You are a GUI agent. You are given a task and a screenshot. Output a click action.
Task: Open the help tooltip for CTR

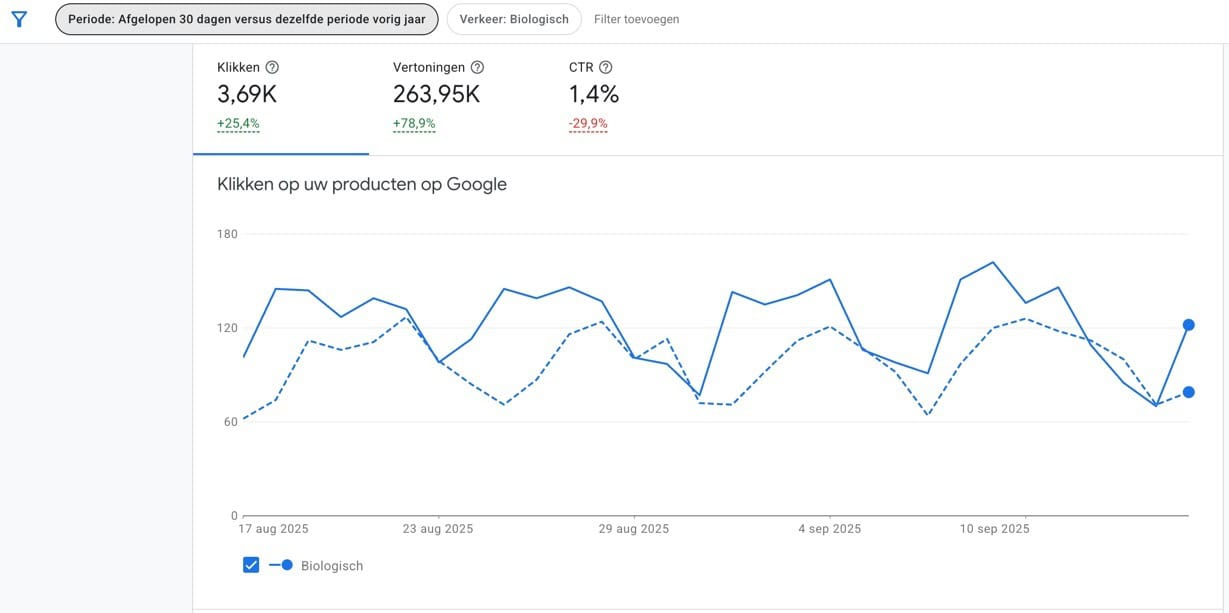pyautogui.click(x=604, y=66)
